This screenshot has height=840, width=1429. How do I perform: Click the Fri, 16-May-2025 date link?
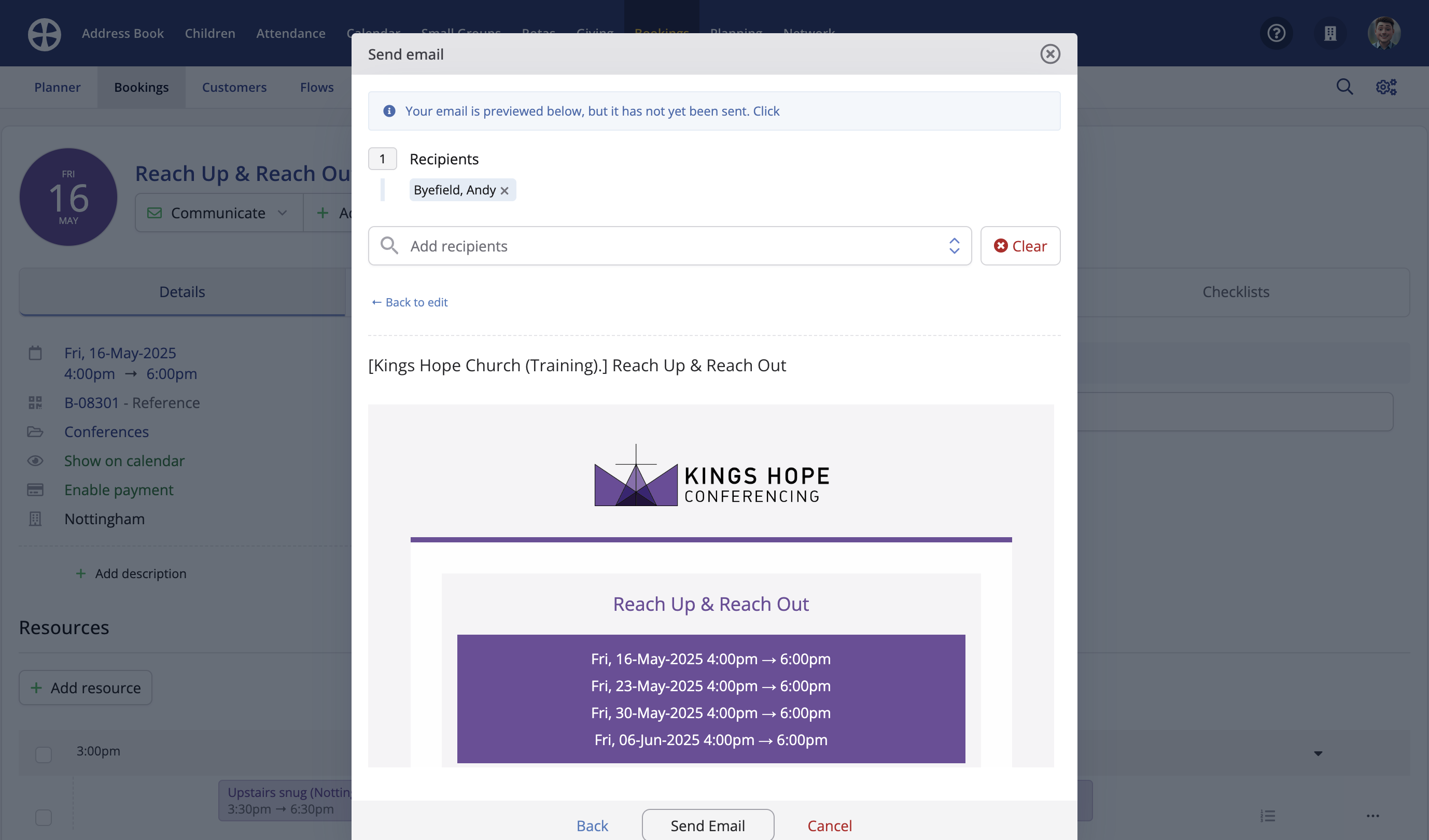120,353
